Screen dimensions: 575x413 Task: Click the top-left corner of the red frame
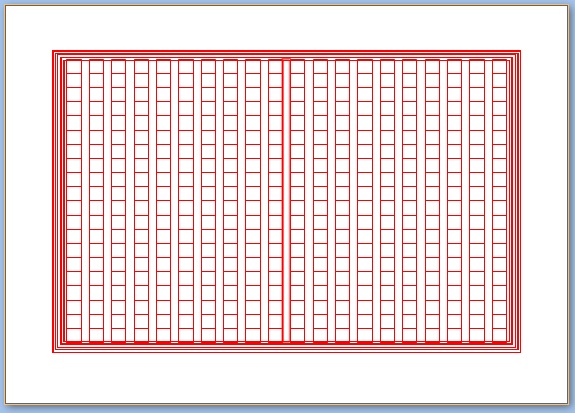point(53,51)
